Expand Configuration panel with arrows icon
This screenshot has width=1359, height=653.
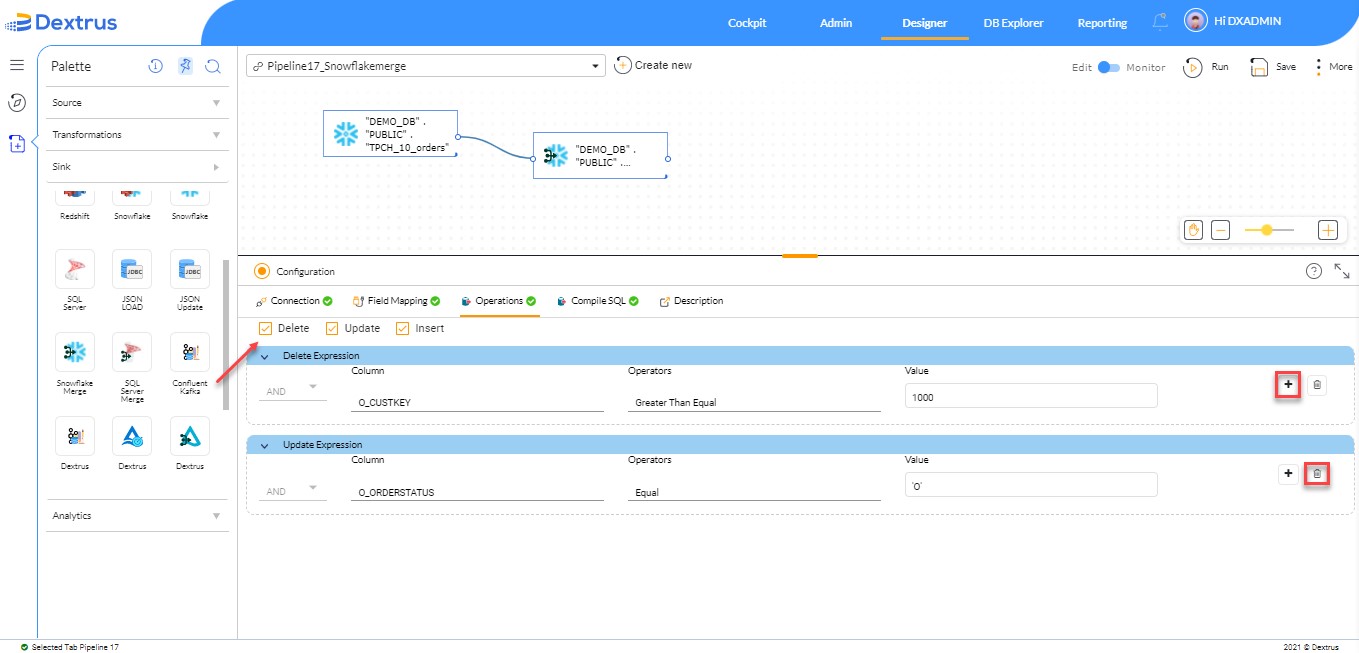point(1342,271)
